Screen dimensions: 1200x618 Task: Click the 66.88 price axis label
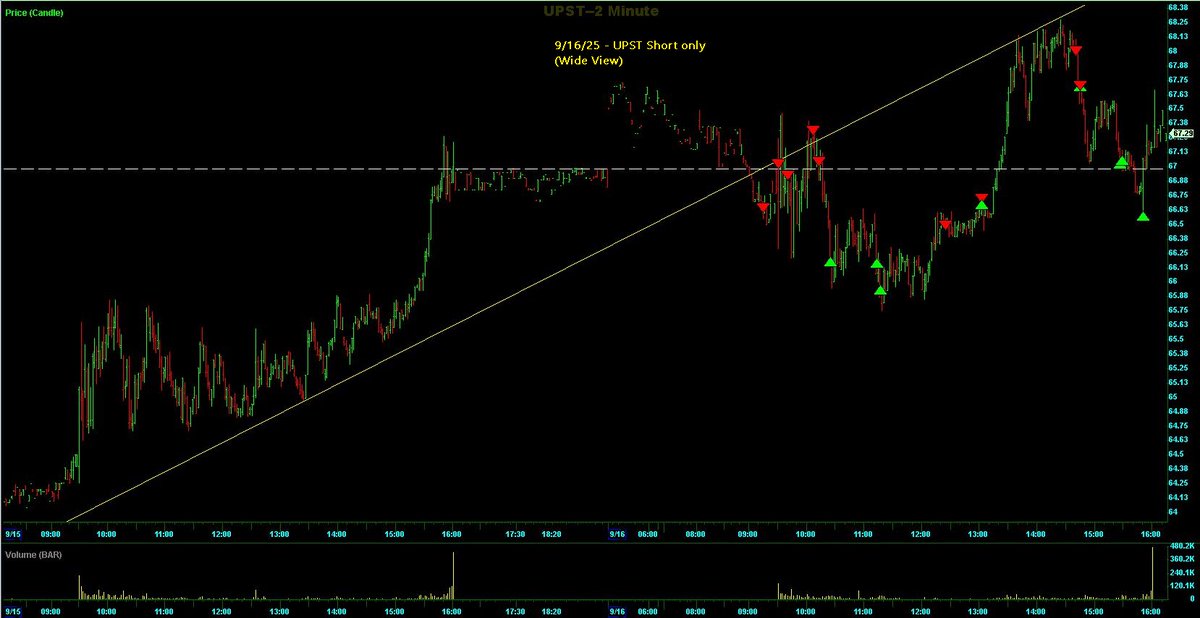coord(1177,180)
